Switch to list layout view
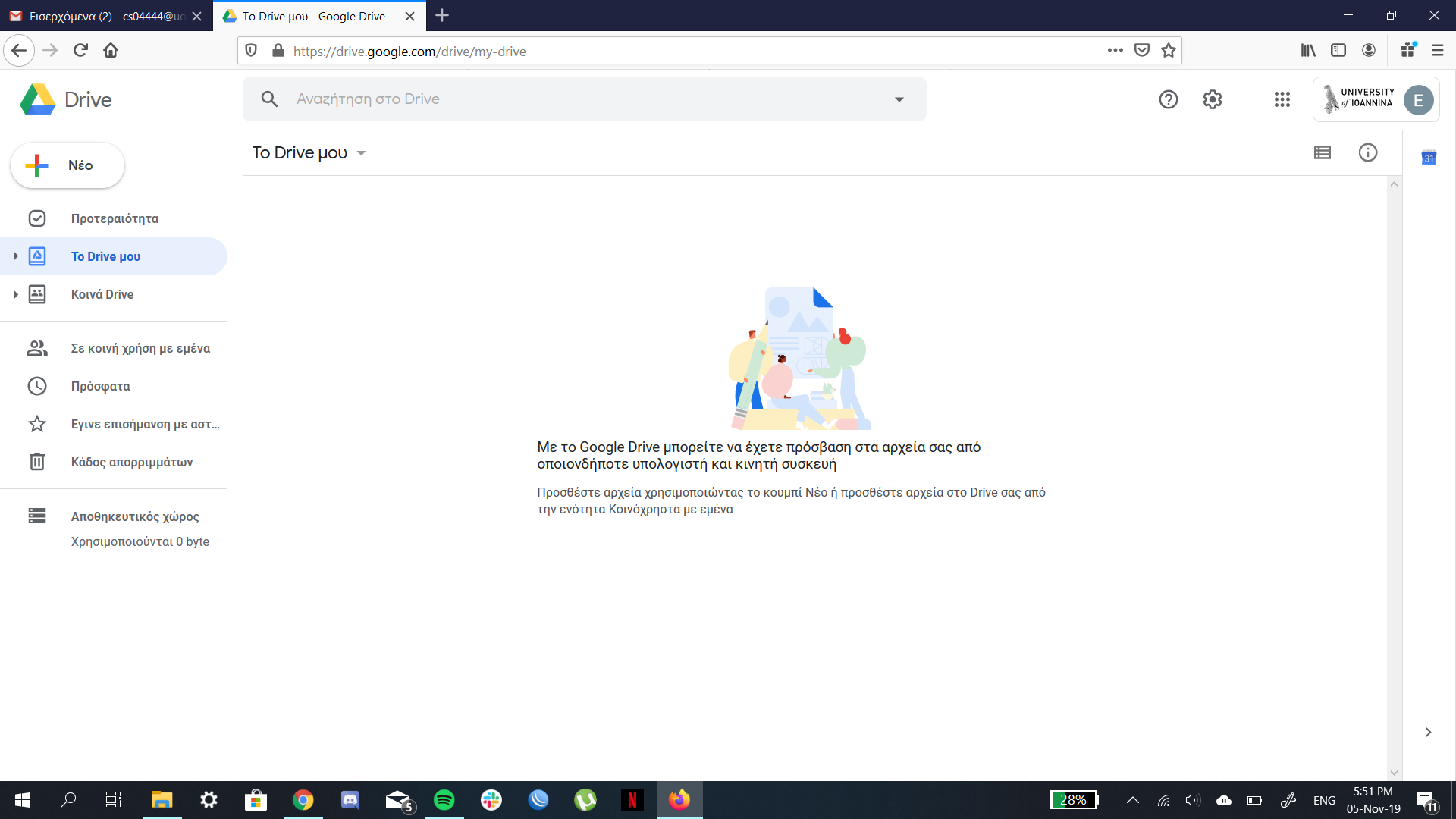The image size is (1456, 819). pos(1322,152)
